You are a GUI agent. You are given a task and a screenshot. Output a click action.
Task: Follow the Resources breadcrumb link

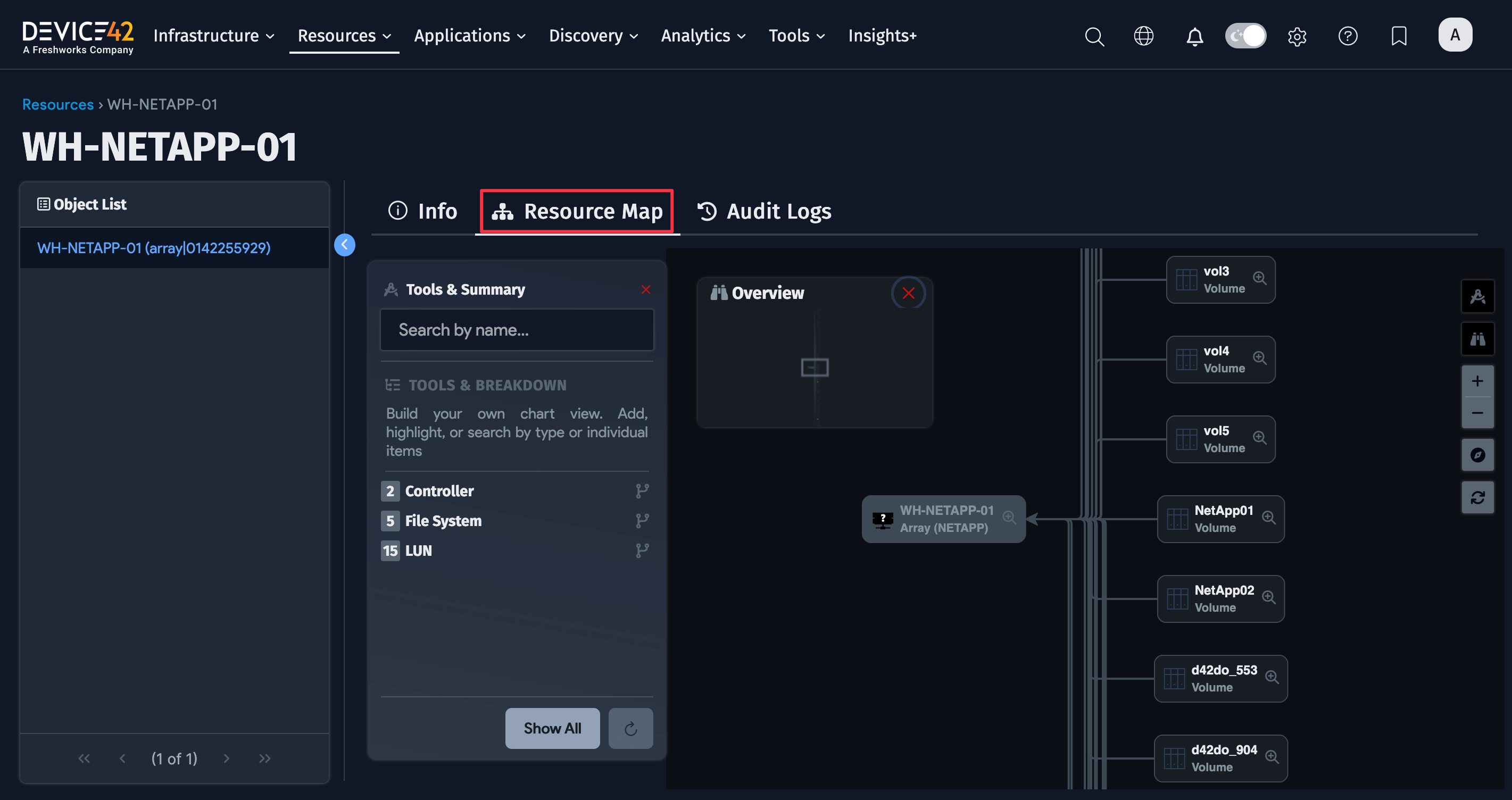pos(57,104)
